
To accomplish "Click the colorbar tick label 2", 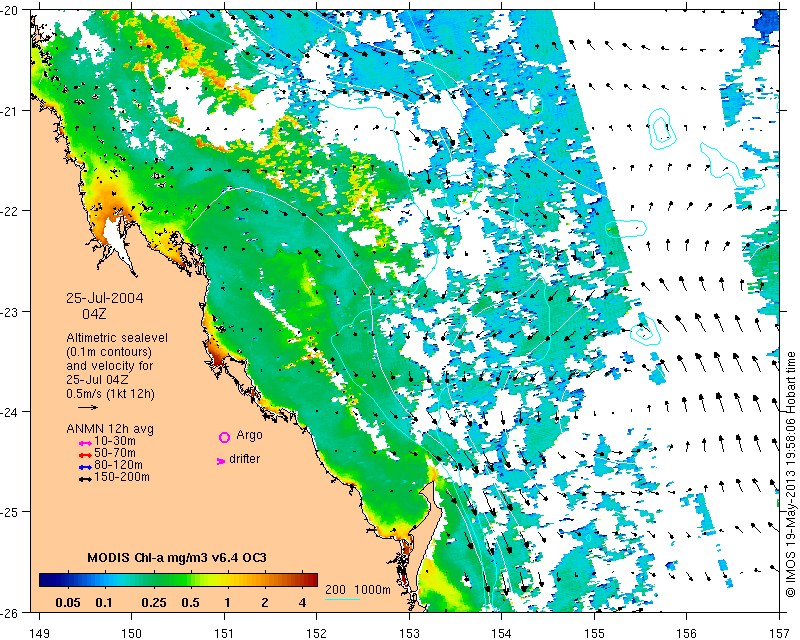I will [265, 603].
